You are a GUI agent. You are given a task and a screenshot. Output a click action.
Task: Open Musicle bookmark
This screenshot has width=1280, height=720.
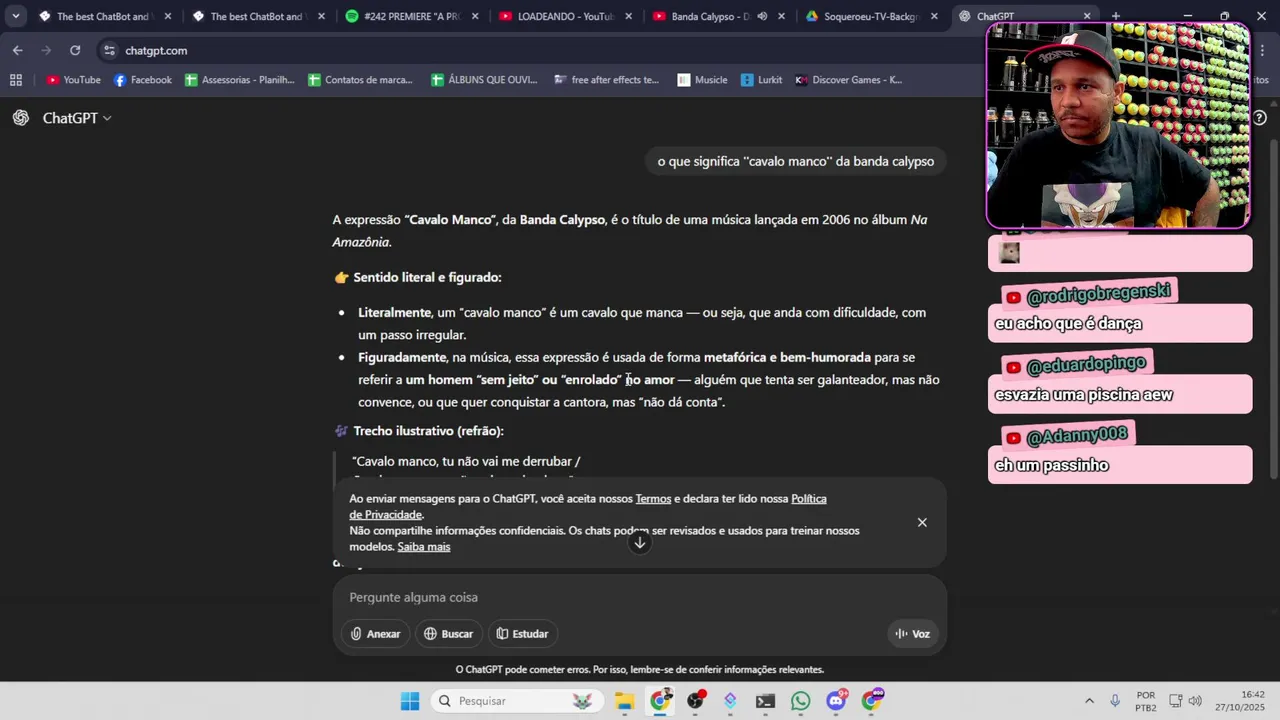(703, 80)
